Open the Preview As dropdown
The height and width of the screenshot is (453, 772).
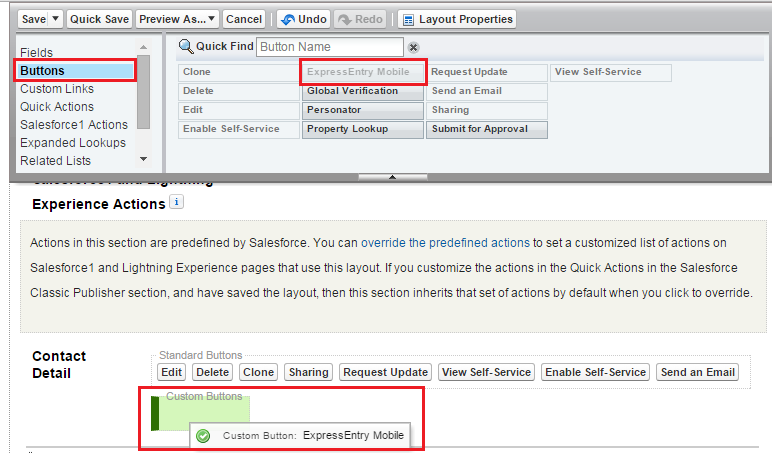point(177,19)
